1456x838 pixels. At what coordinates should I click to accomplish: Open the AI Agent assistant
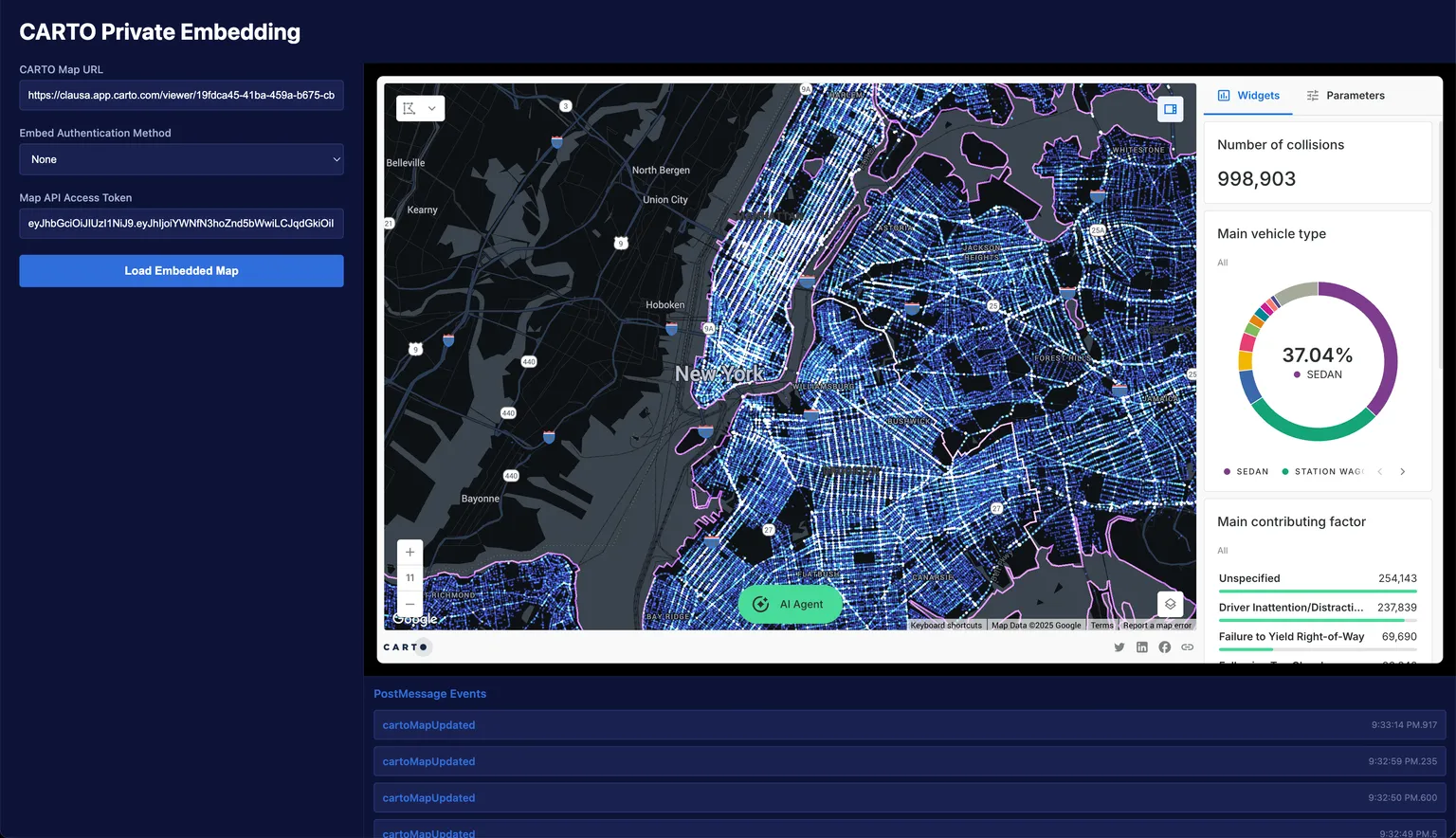pyautogui.click(x=790, y=605)
